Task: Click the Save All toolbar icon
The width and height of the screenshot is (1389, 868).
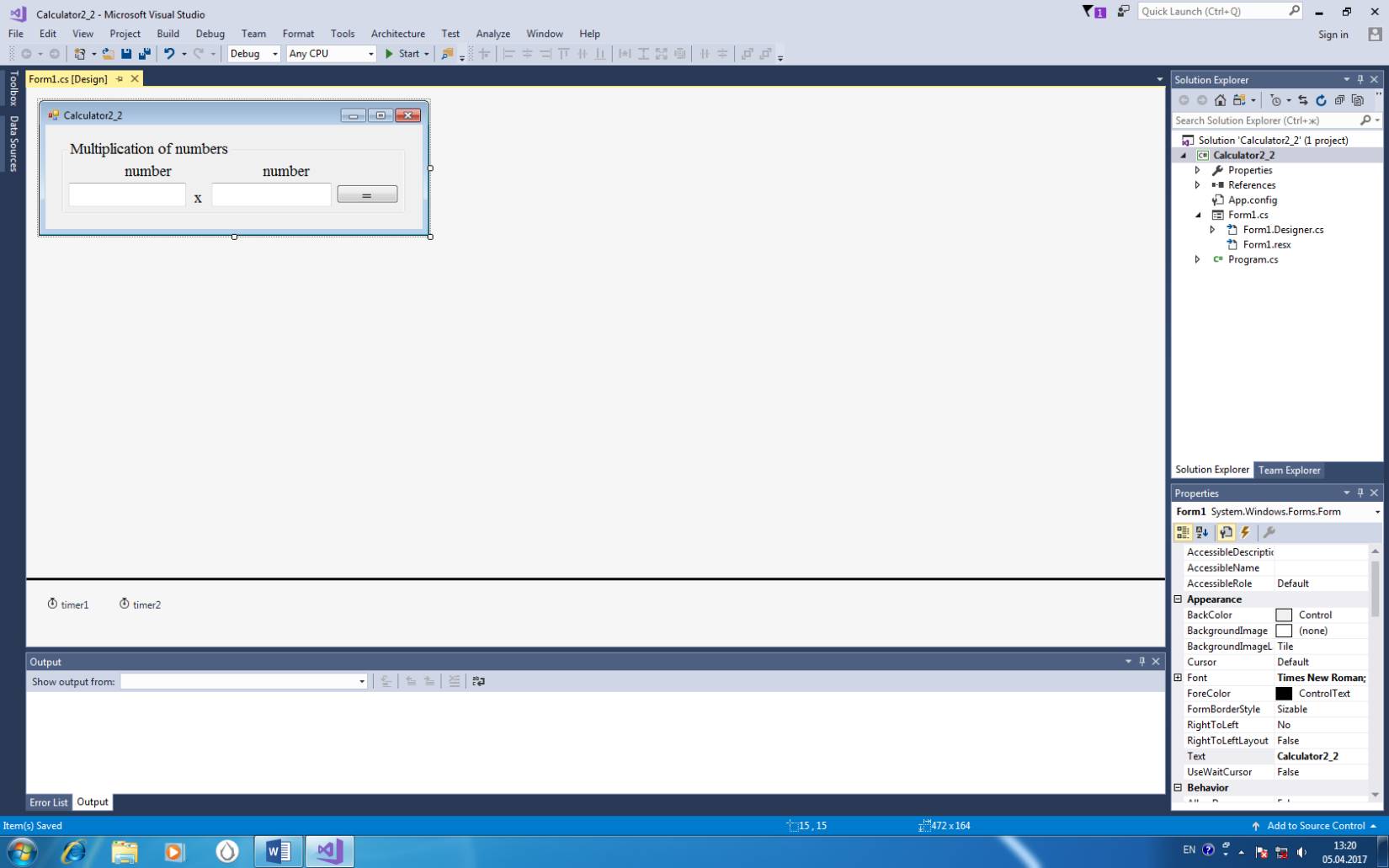Action: pyautogui.click(x=145, y=54)
